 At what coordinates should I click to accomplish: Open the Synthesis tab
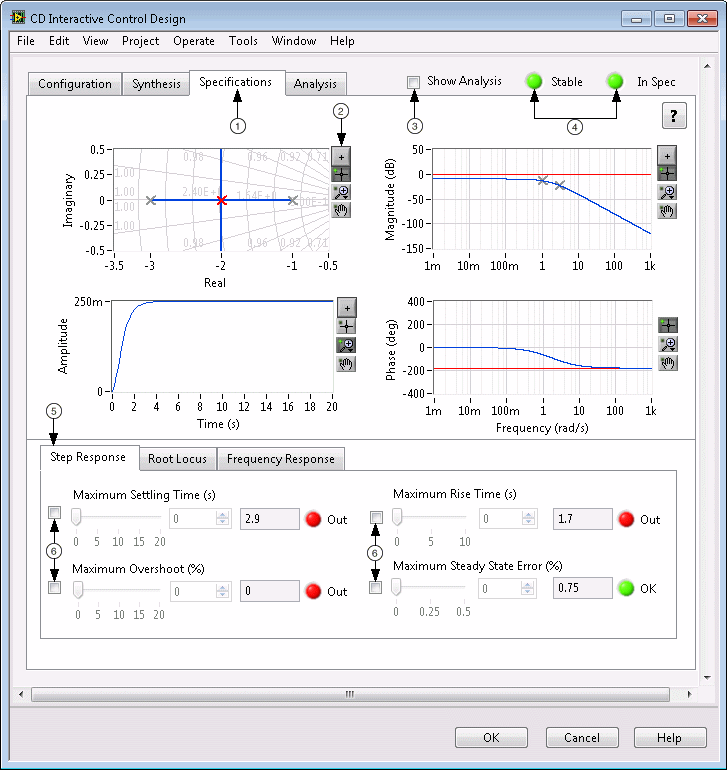[156, 84]
